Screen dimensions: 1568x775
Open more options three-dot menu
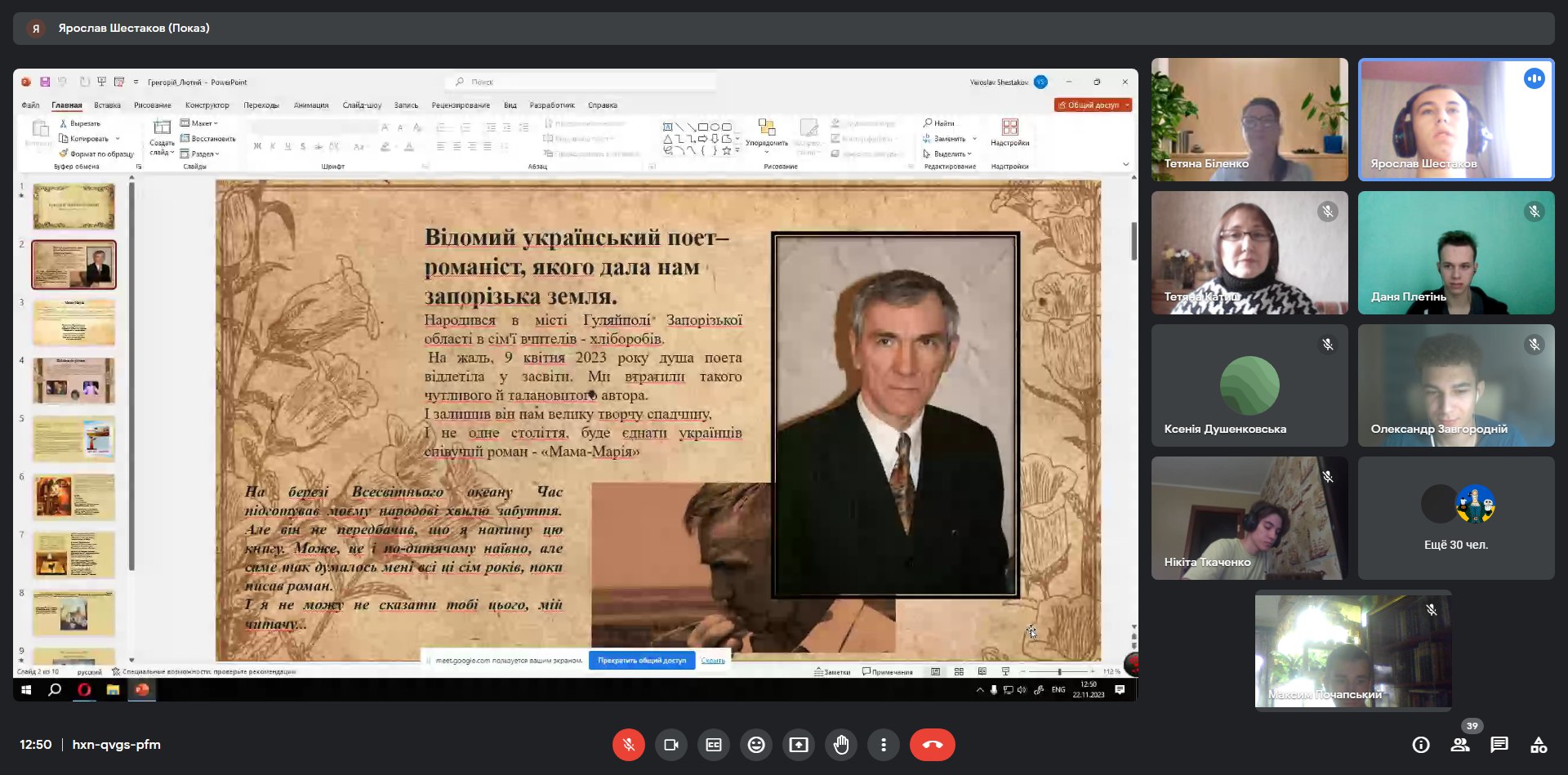click(x=883, y=745)
